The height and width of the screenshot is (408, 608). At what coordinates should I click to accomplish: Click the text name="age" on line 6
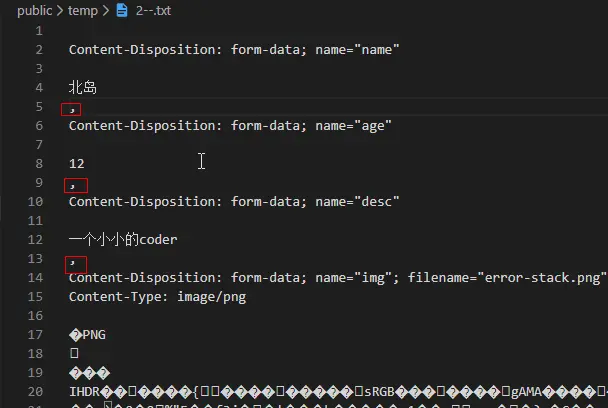click(x=353, y=126)
